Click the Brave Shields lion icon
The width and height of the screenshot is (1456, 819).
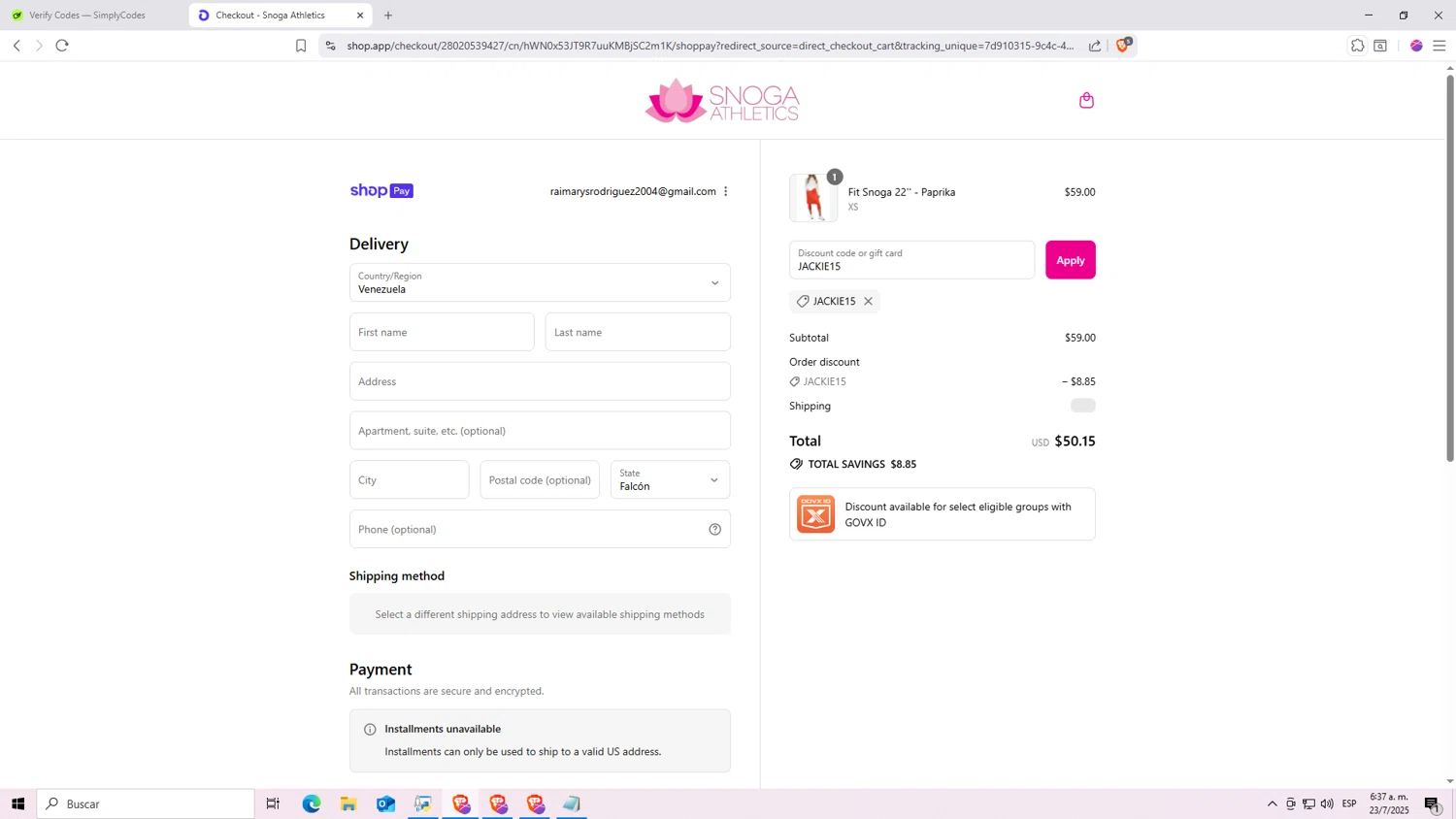click(1123, 45)
